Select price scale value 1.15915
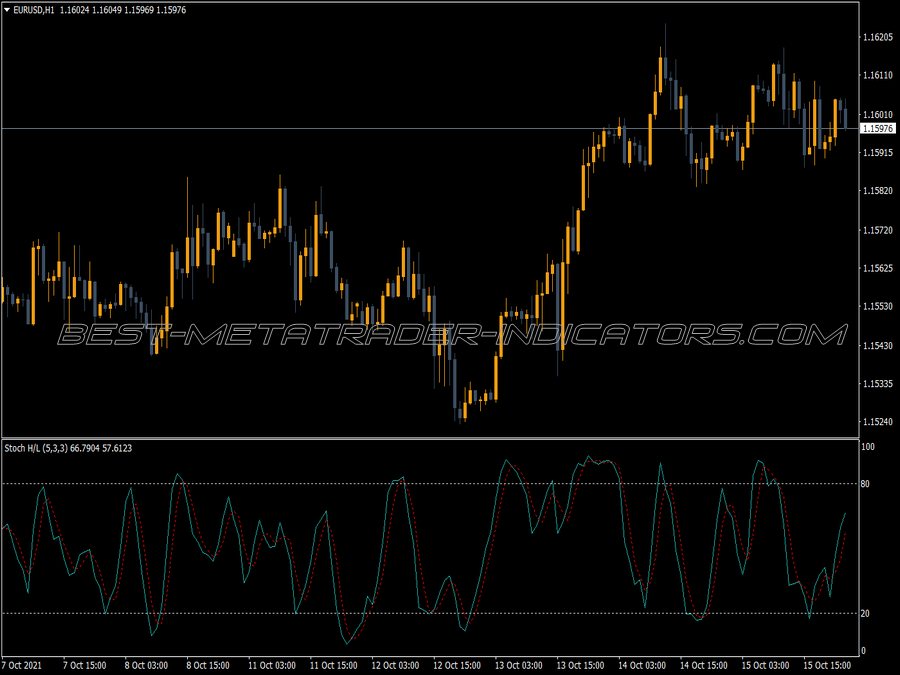 point(878,153)
